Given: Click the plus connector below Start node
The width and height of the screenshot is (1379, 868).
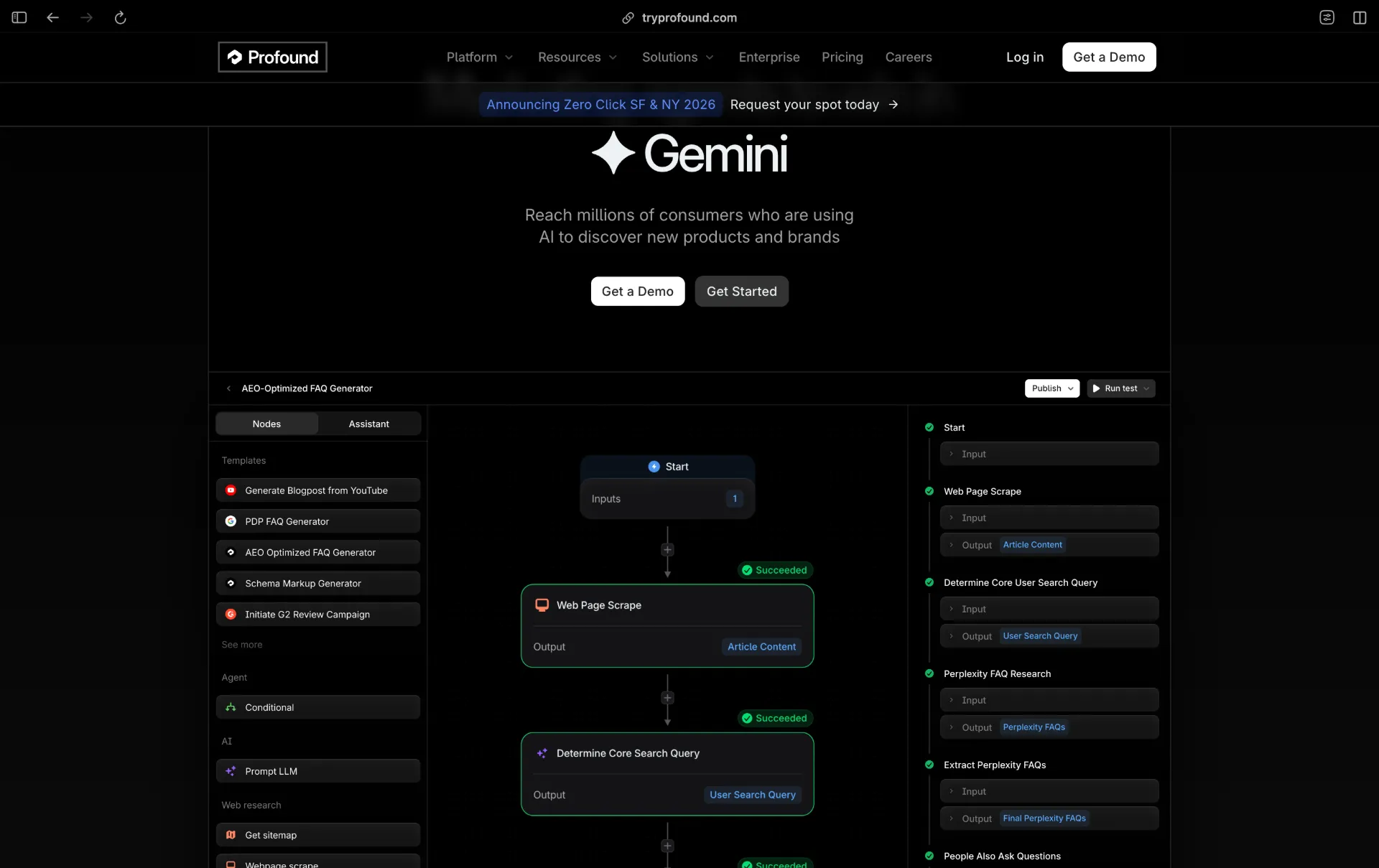Looking at the screenshot, I should 667,550.
